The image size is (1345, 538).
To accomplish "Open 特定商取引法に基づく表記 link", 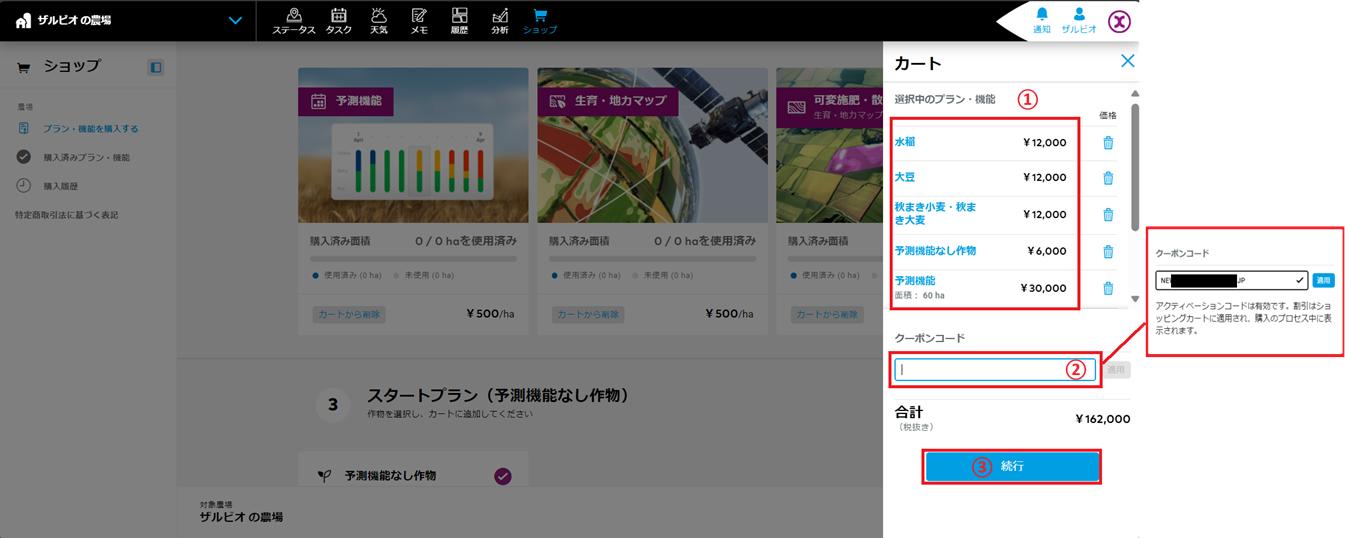I will click(x=66, y=215).
